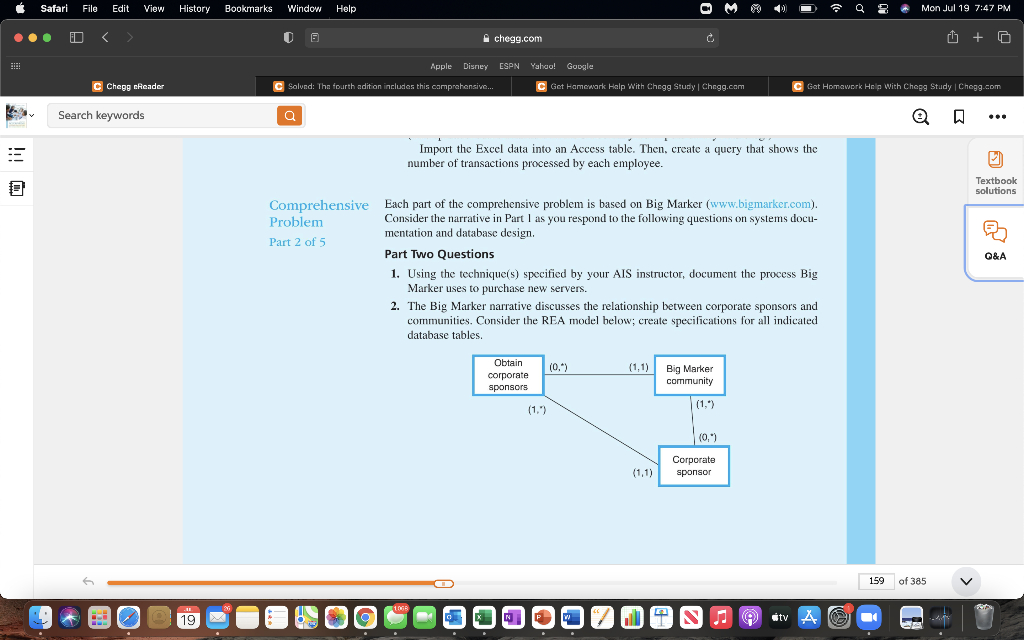The image size is (1024, 640).
Task: Open a new tab with the plus icon
Action: pos(976,37)
